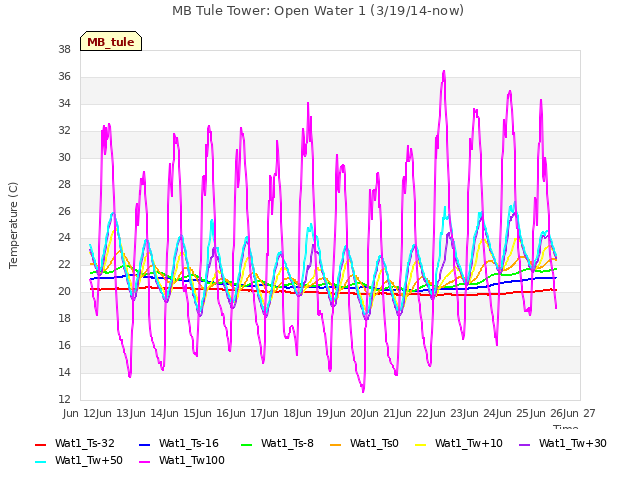The image size is (640, 480).
Task: Click the 18 y-axis tick label
Action: click(64, 318)
